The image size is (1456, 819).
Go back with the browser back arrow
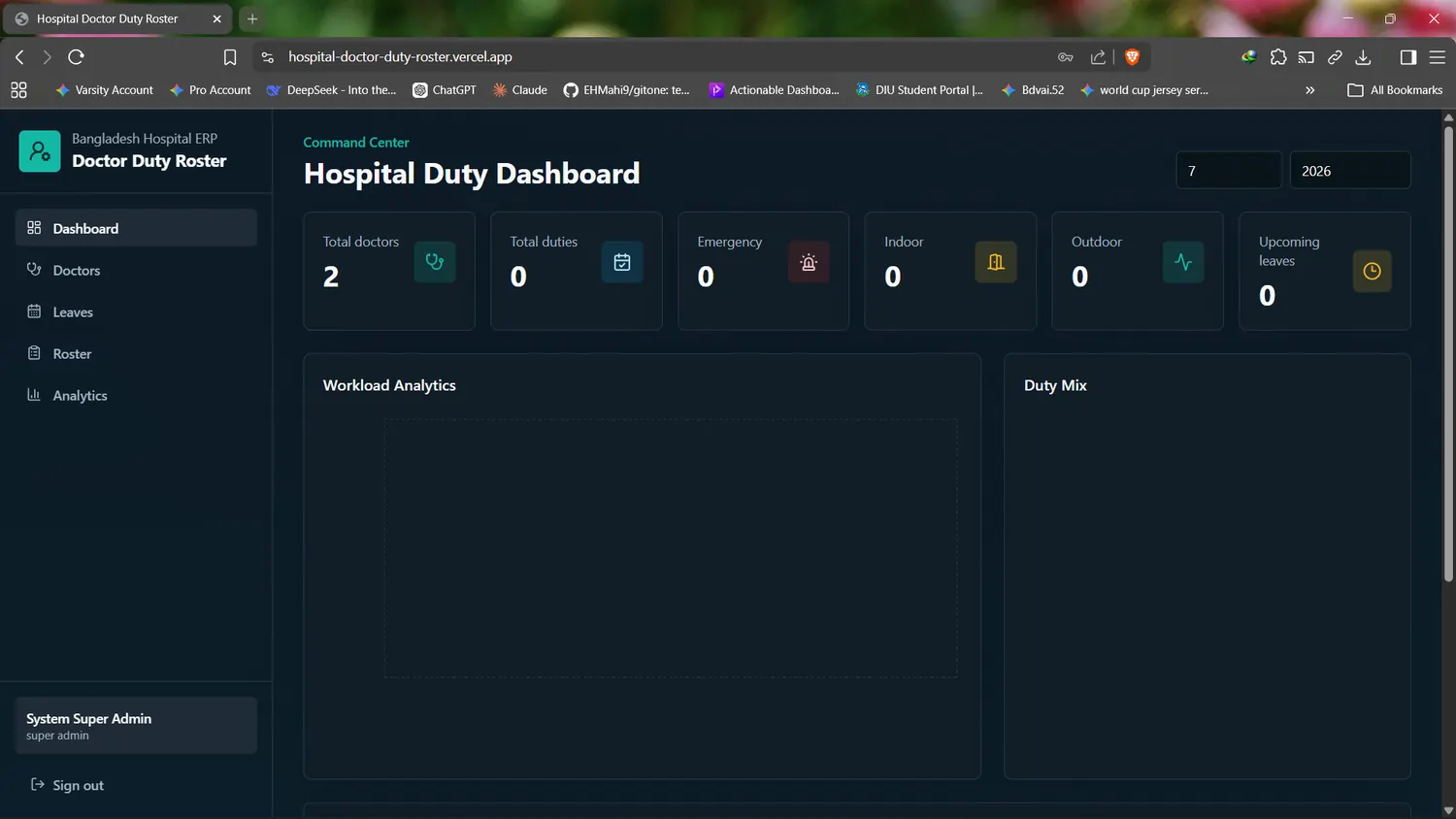(x=19, y=57)
